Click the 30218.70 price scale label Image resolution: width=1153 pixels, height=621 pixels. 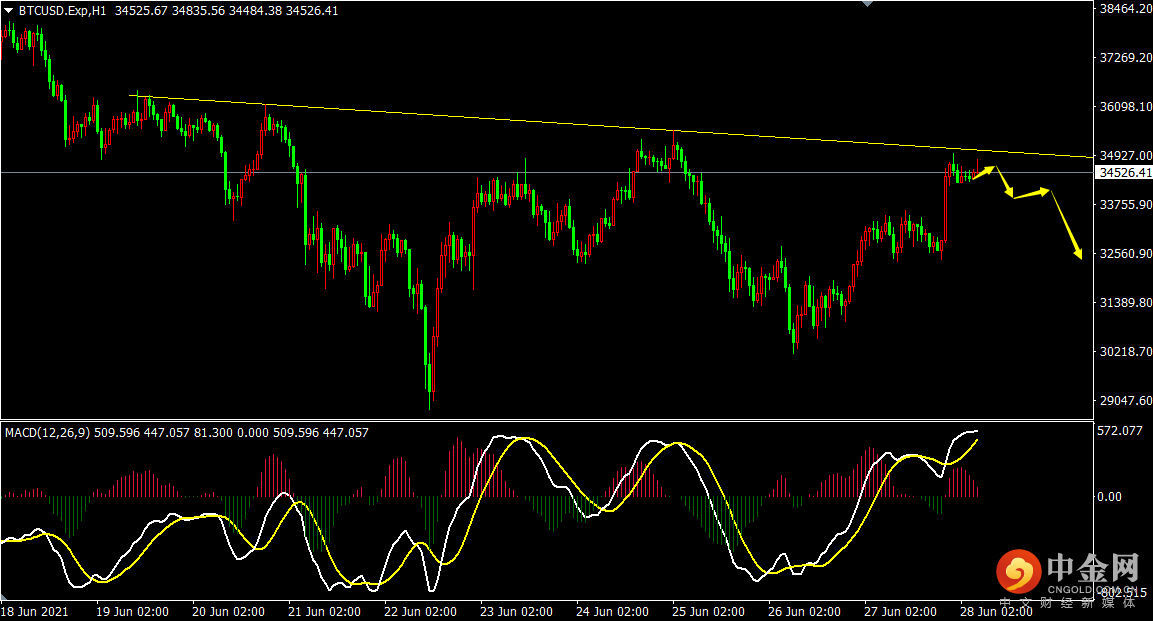click(x=1125, y=351)
